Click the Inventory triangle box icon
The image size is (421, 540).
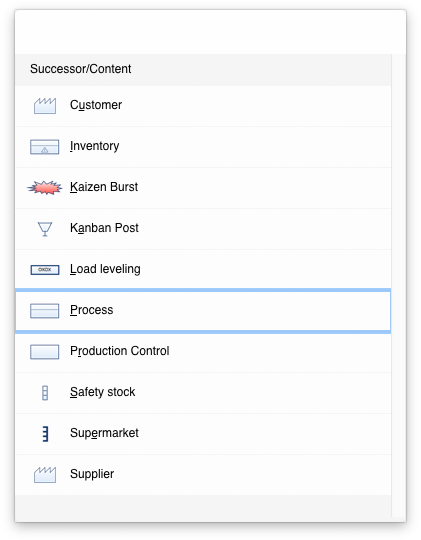[x=44, y=147]
